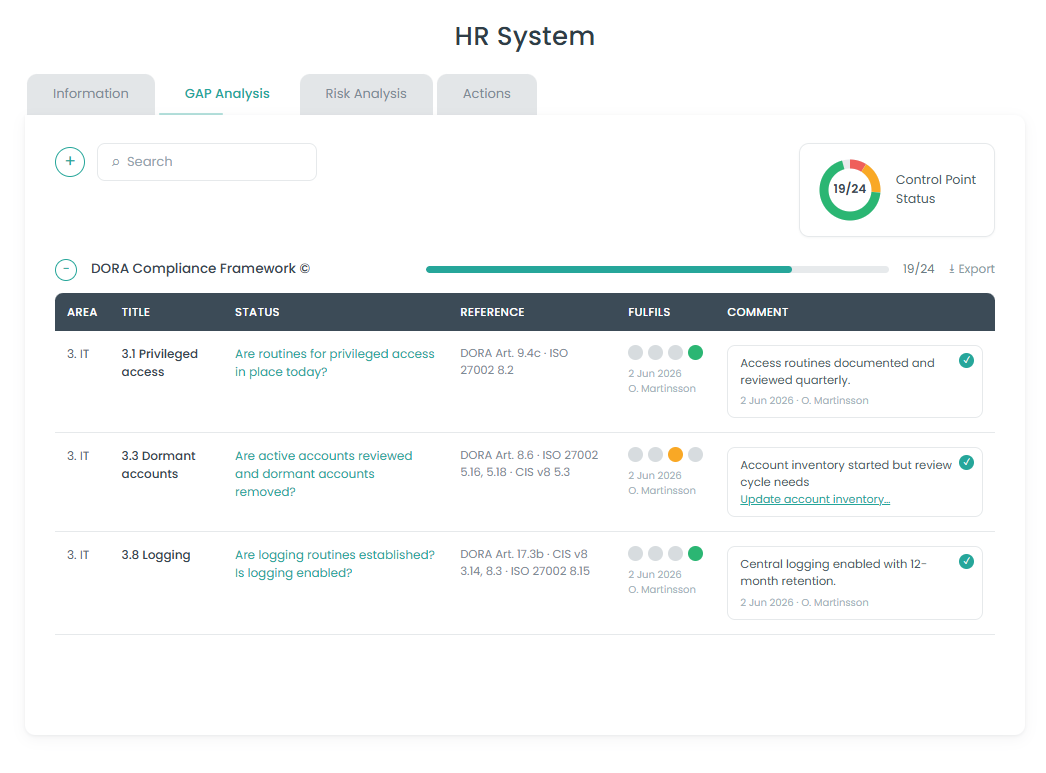The width and height of the screenshot is (1046, 773).
Task: Collapse the DORA Compliance Framework section
Action: (x=66, y=269)
